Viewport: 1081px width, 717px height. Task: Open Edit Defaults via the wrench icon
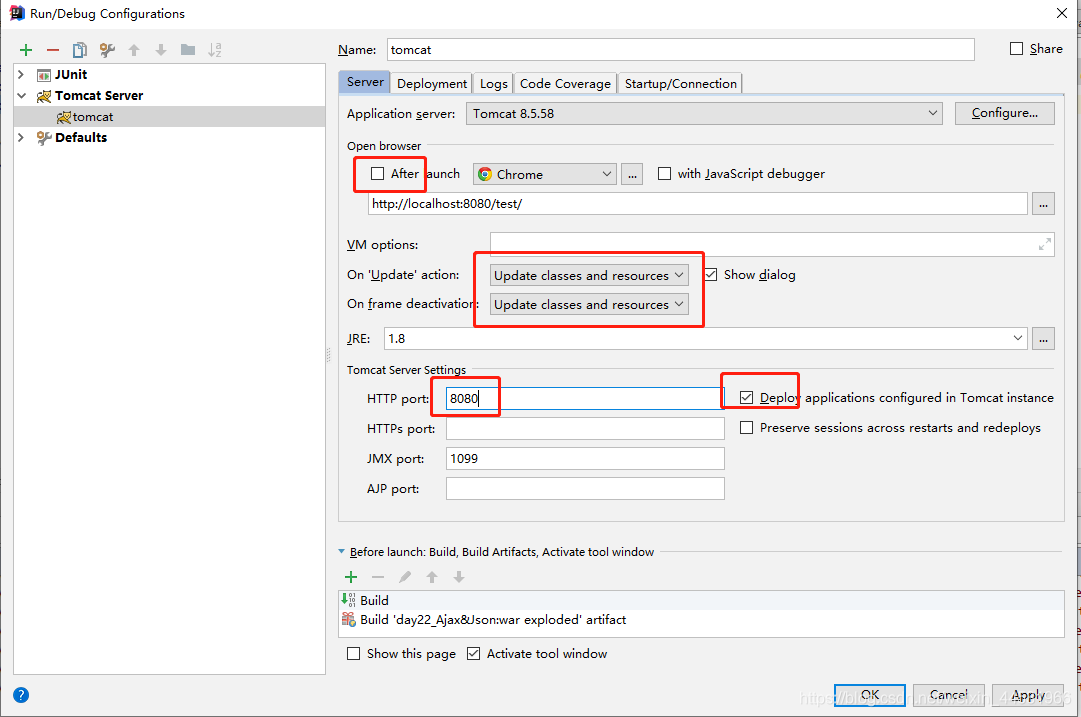[x=107, y=50]
